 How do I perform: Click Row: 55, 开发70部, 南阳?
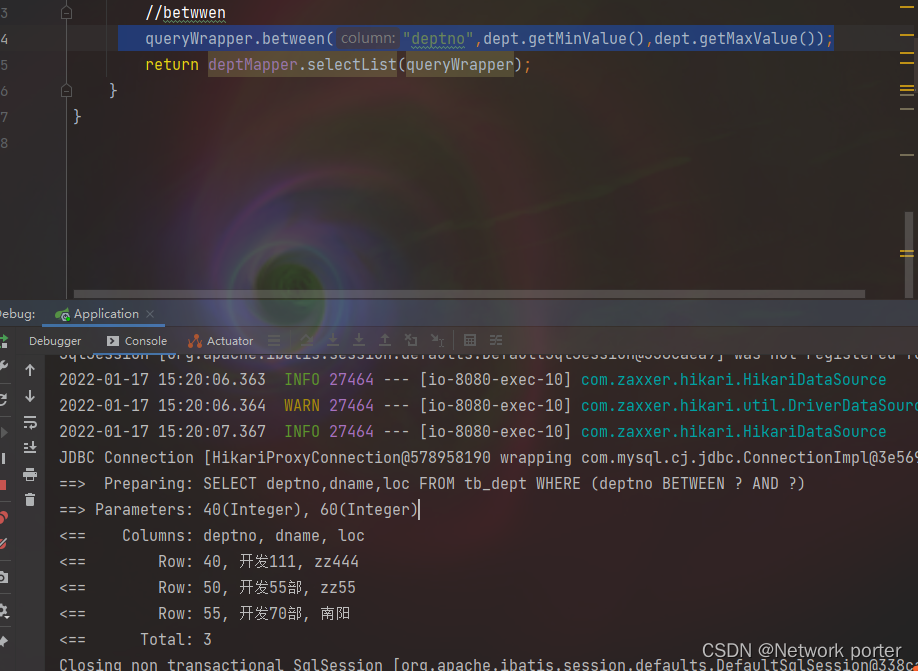[204, 614]
